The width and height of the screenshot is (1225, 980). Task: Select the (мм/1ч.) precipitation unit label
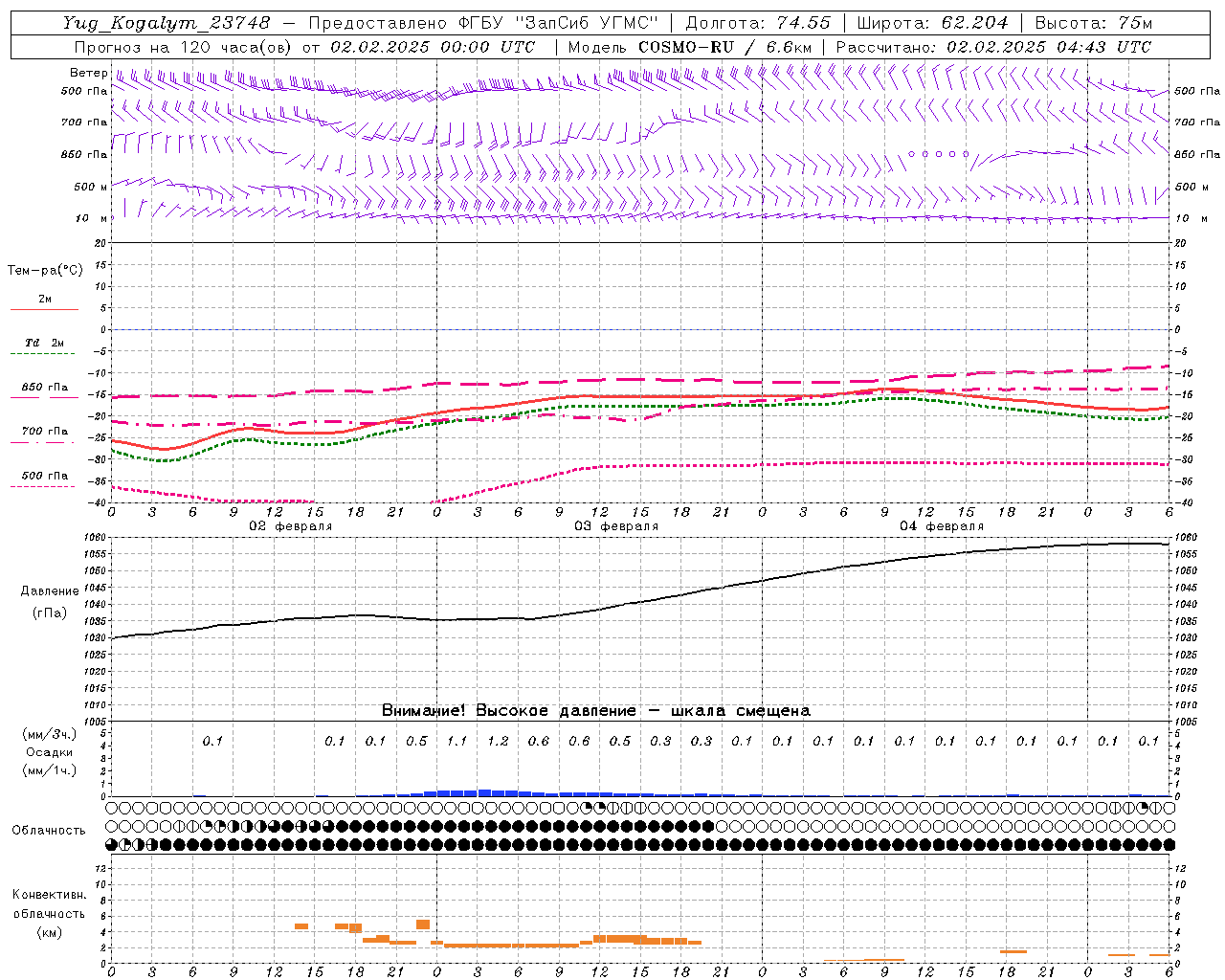coord(50,770)
